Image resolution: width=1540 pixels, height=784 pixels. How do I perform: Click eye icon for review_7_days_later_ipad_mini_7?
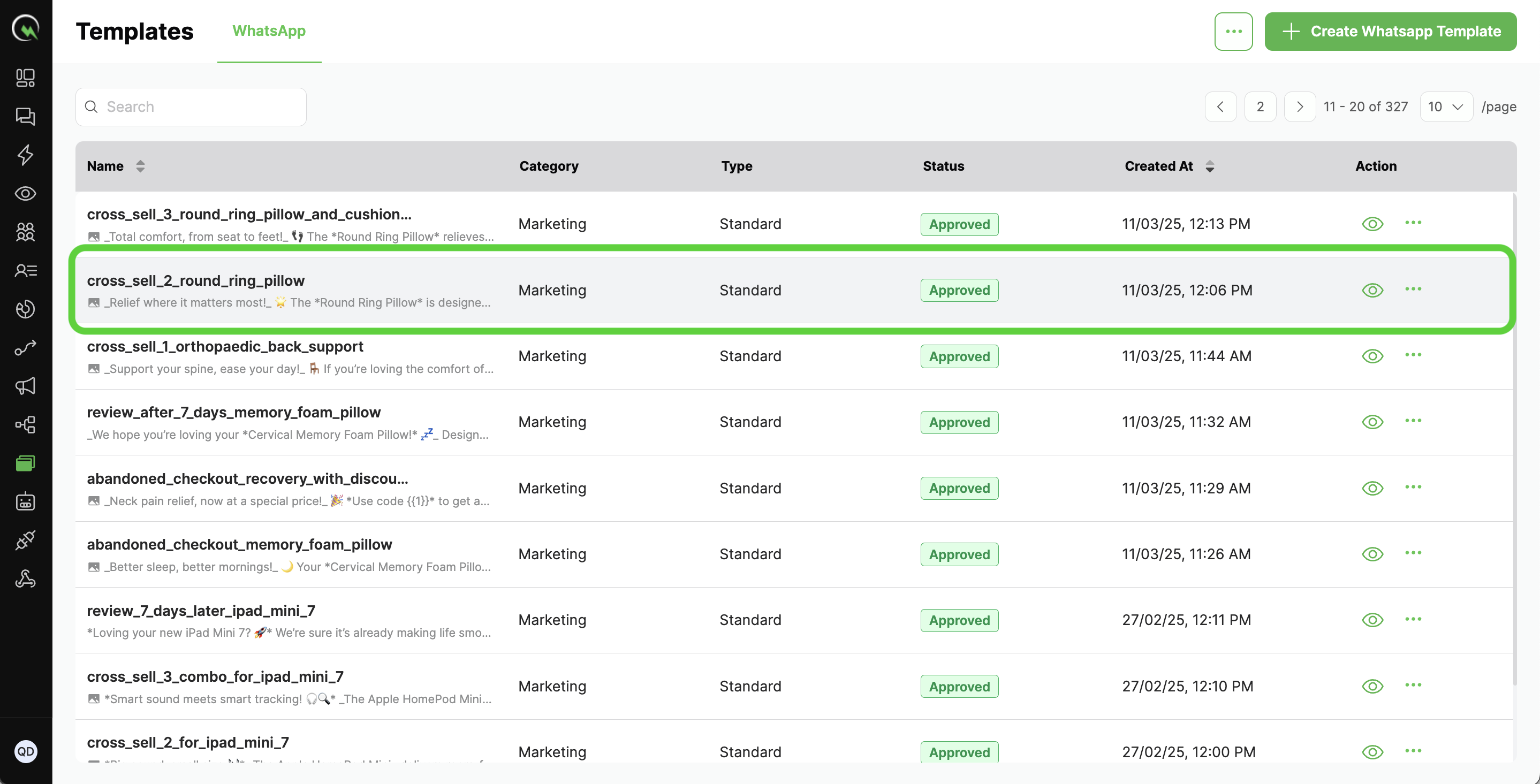(x=1372, y=620)
